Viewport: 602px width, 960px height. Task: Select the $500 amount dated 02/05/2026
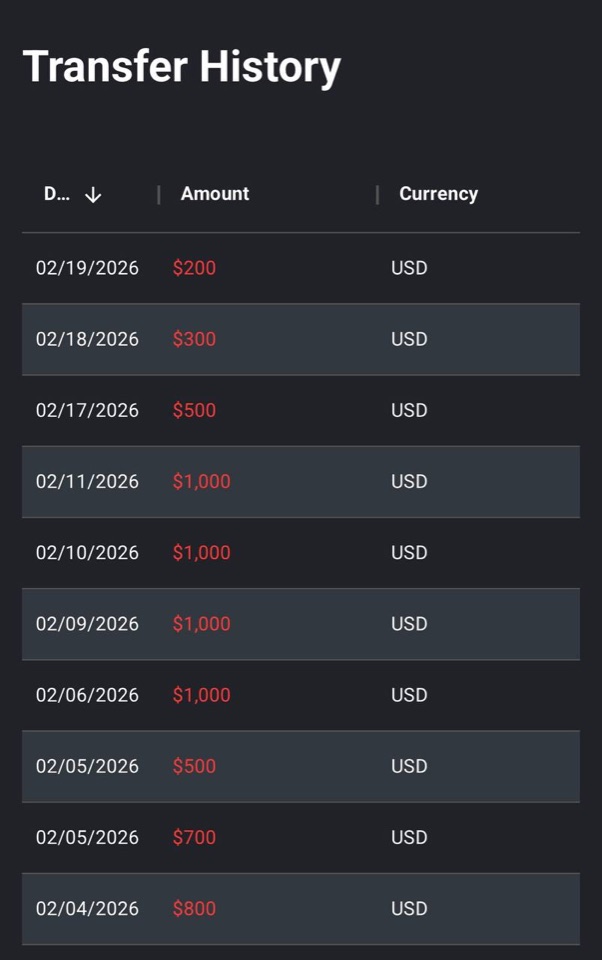tap(194, 766)
